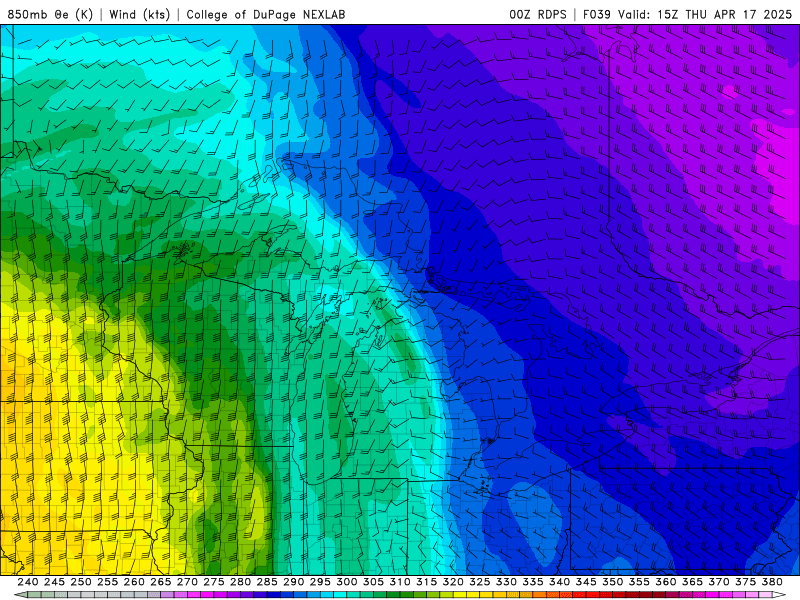800x600 pixels.
Task: Click the 290 value on the color scale
Action: 293,582
